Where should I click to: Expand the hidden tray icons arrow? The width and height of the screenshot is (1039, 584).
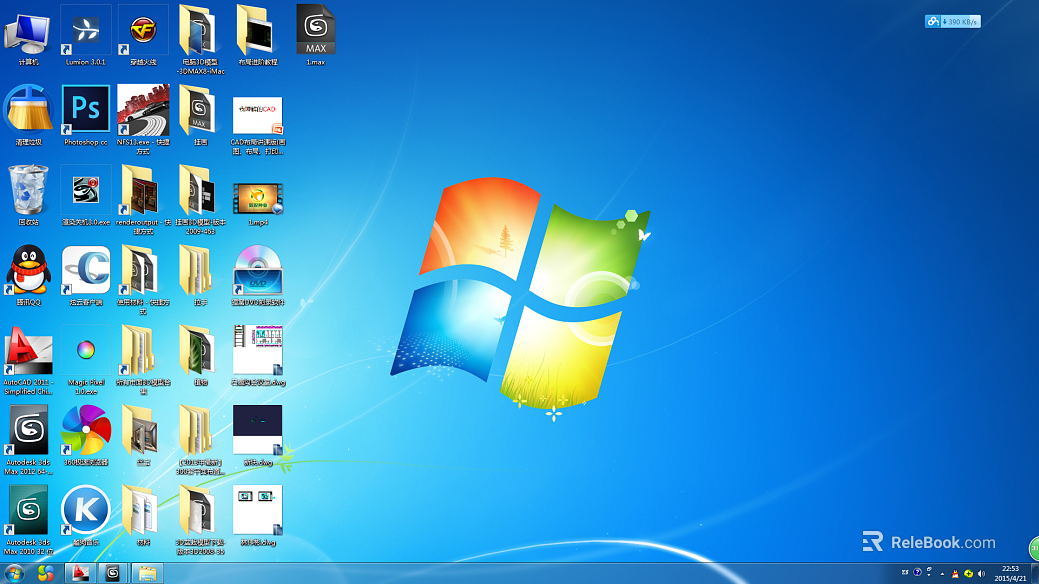[942, 574]
